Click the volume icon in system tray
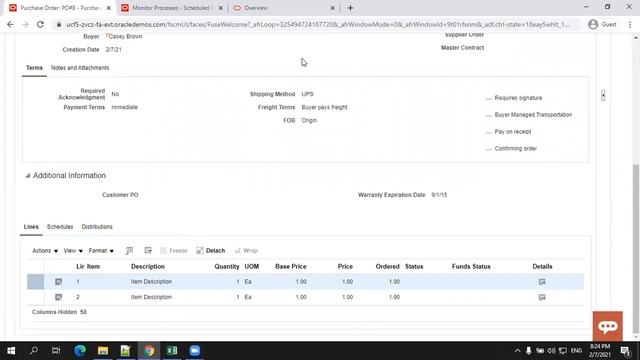Viewport: 640px width, 360px height. (x=551, y=351)
